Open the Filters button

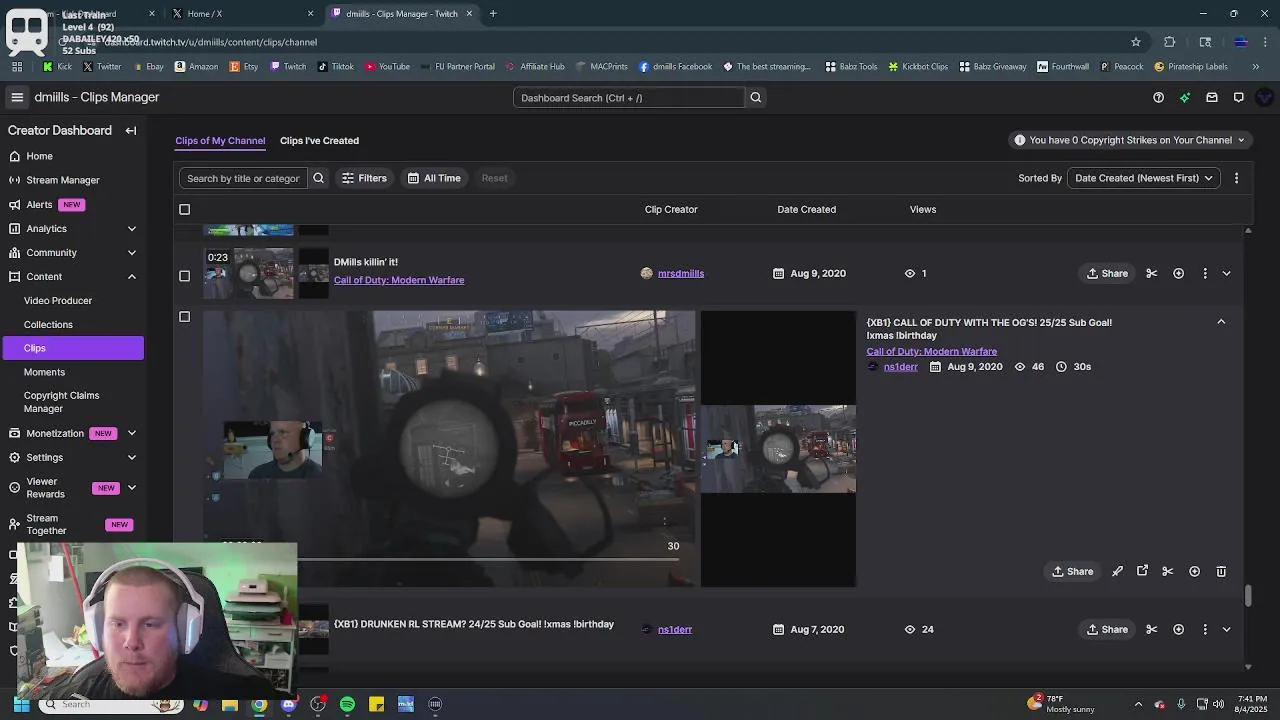point(364,178)
